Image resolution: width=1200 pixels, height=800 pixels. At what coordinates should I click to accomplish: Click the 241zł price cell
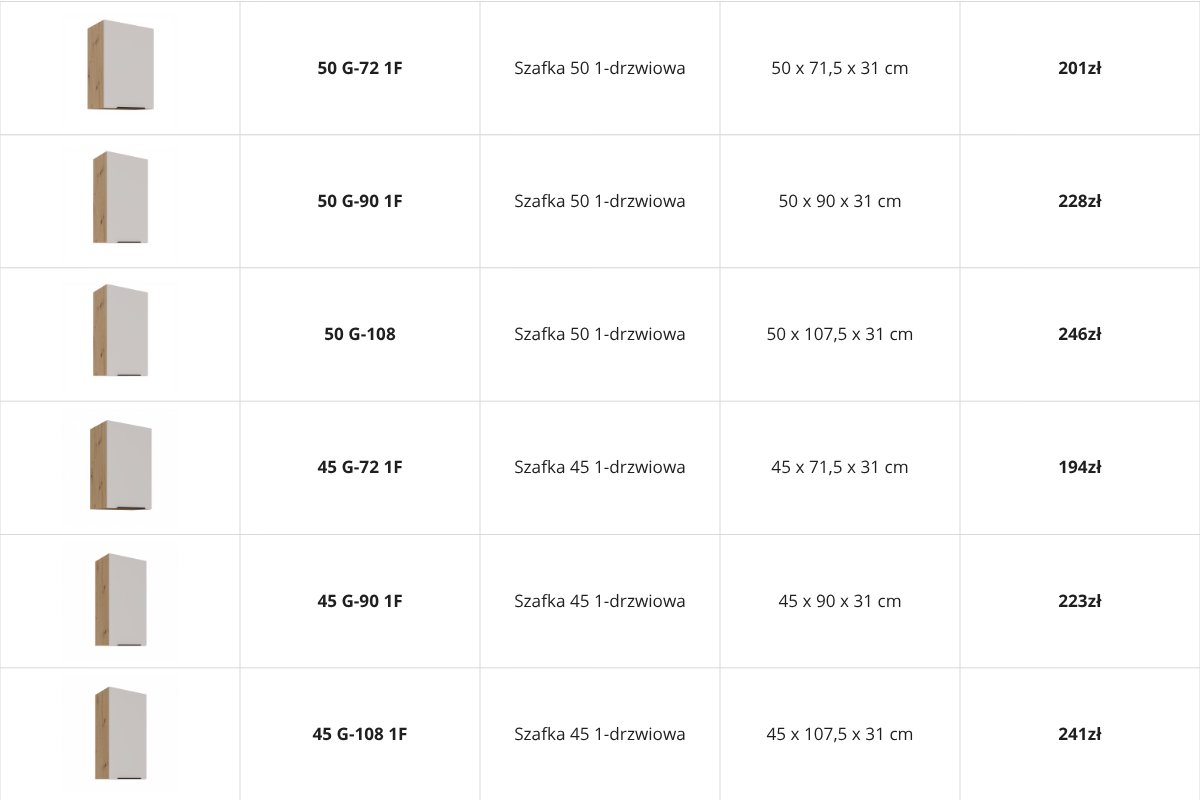[x=1080, y=734]
